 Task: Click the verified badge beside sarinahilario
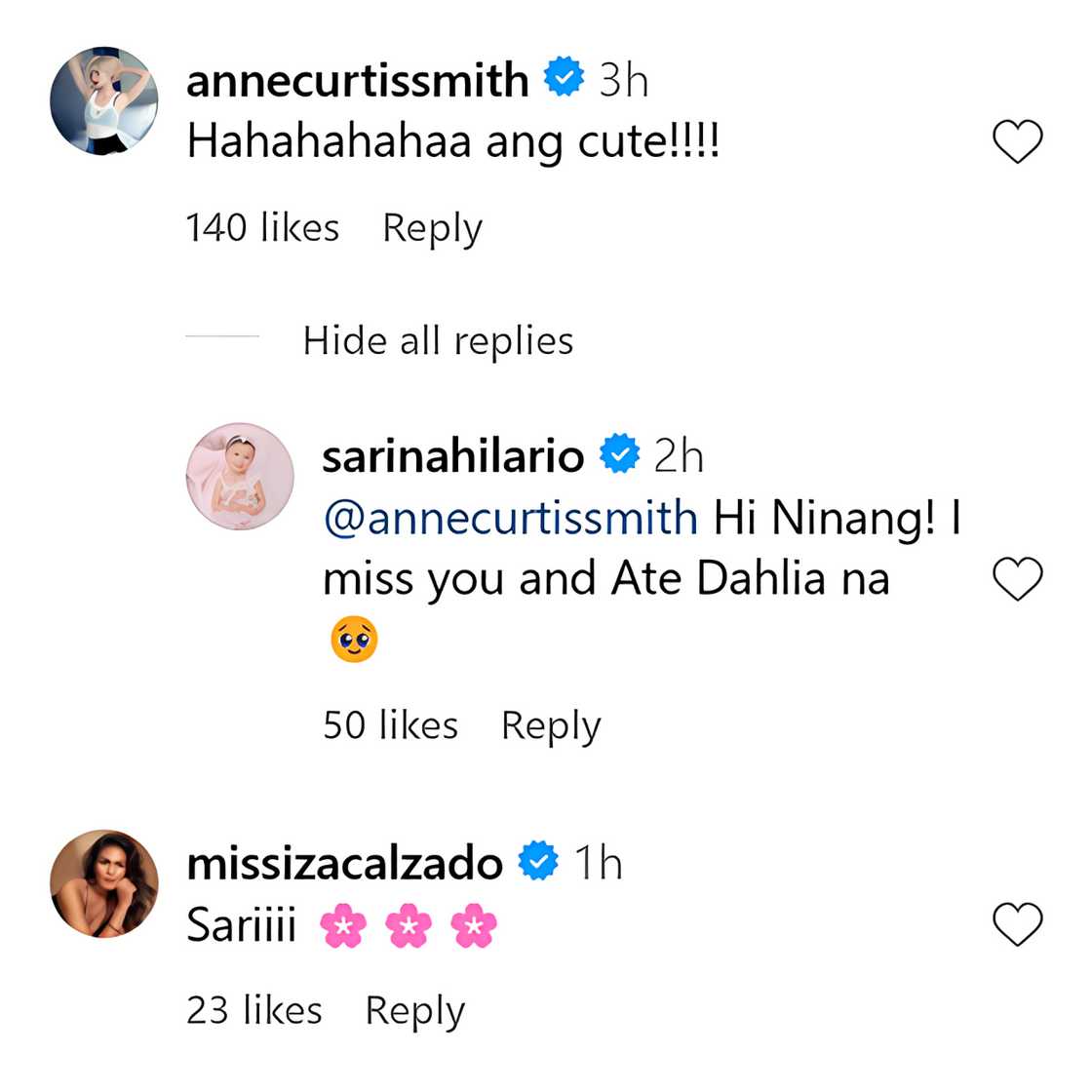coord(619,454)
